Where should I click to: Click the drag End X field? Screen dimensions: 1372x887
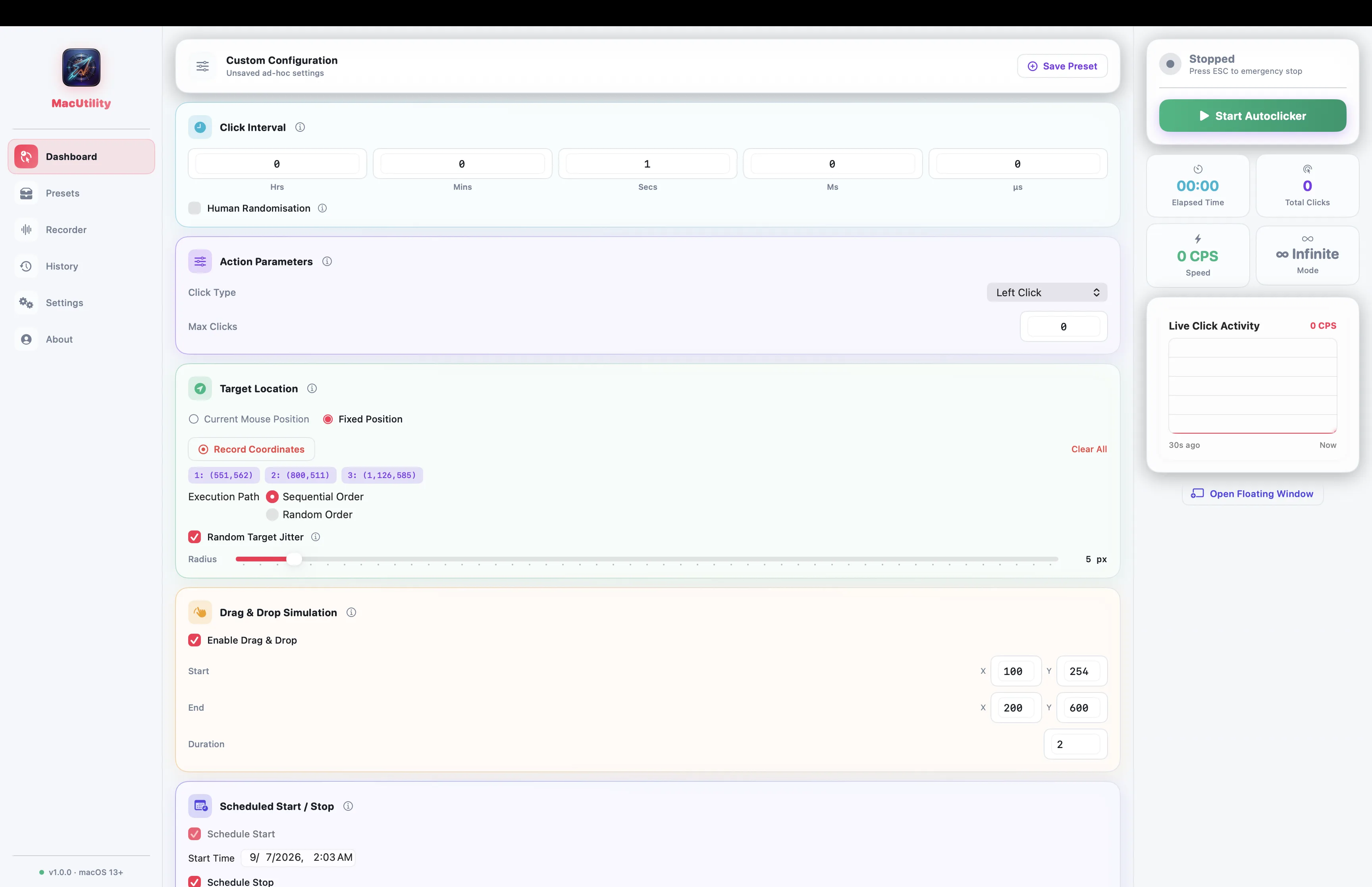point(1016,708)
